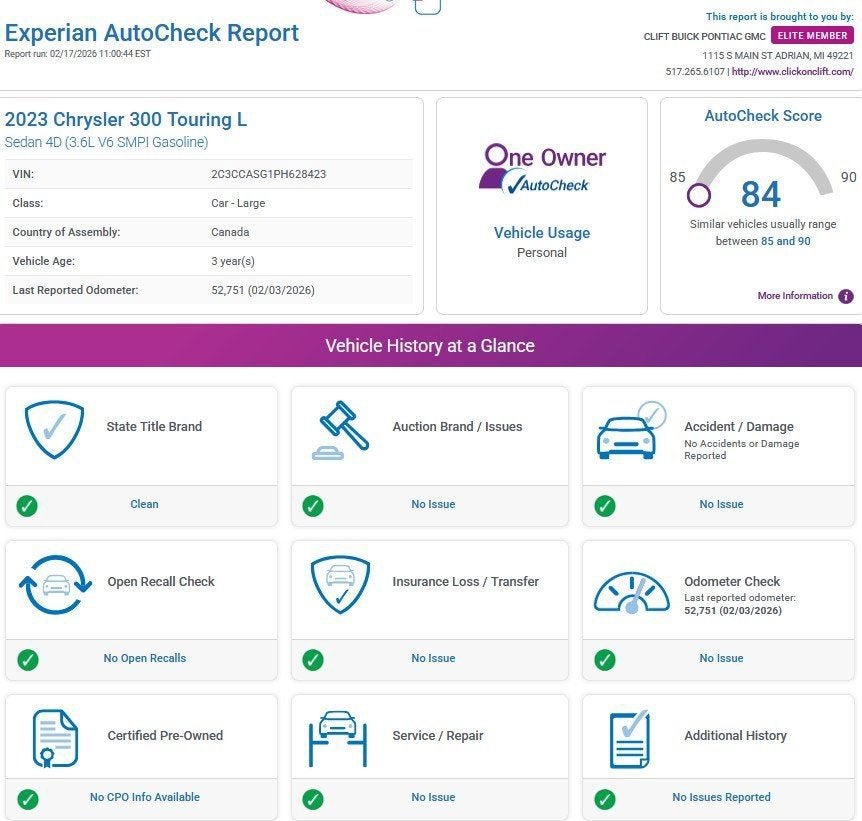Click the More Information link
The width and height of the screenshot is (862, 821).
tap(795, 296)
